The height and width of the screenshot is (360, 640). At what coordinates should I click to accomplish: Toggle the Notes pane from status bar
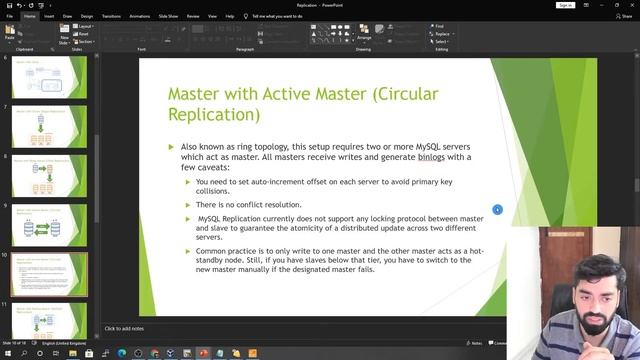coord(474,343)
